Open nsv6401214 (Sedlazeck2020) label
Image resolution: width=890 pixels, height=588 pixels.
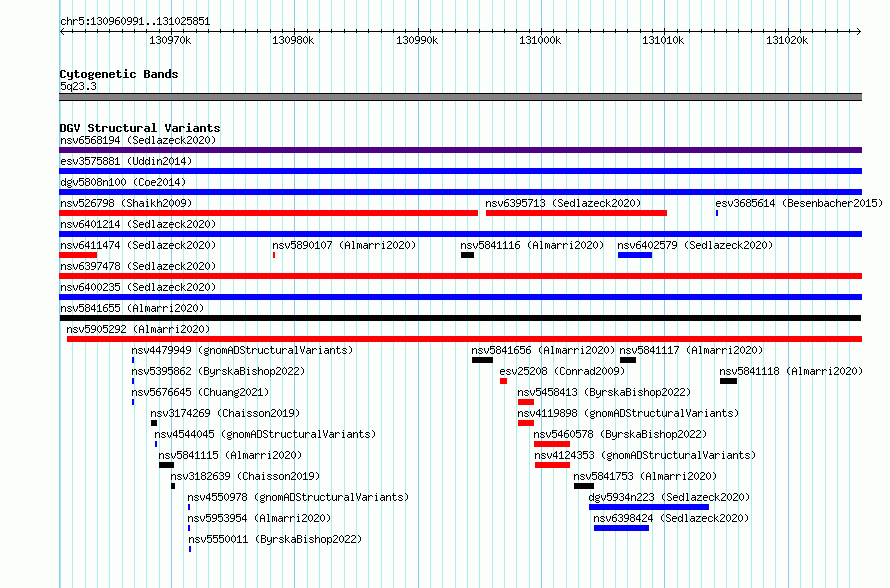click(x=138, y=224)
